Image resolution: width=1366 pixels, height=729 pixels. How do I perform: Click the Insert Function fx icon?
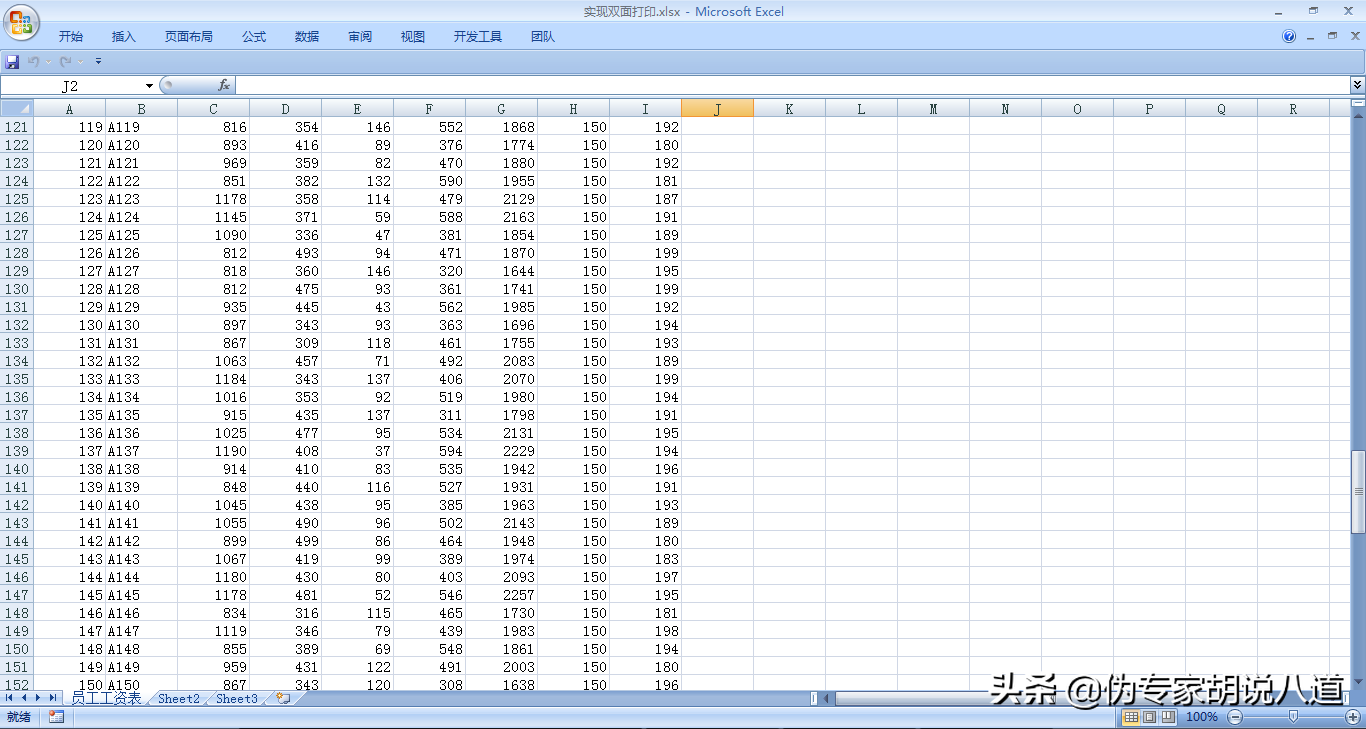[x=224, y=86]
